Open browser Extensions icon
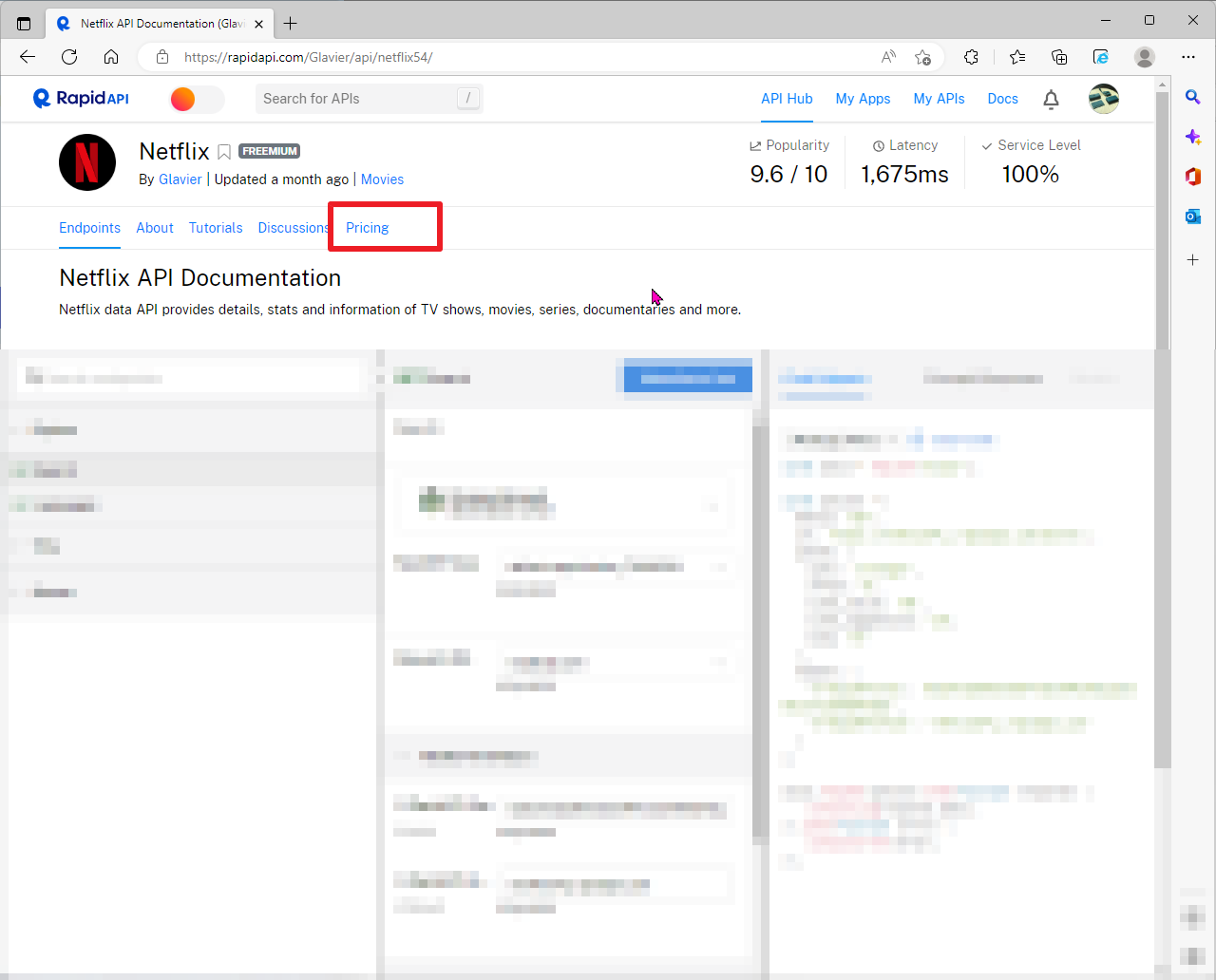This screenshot has height=980, width=1216. (971, 57)
